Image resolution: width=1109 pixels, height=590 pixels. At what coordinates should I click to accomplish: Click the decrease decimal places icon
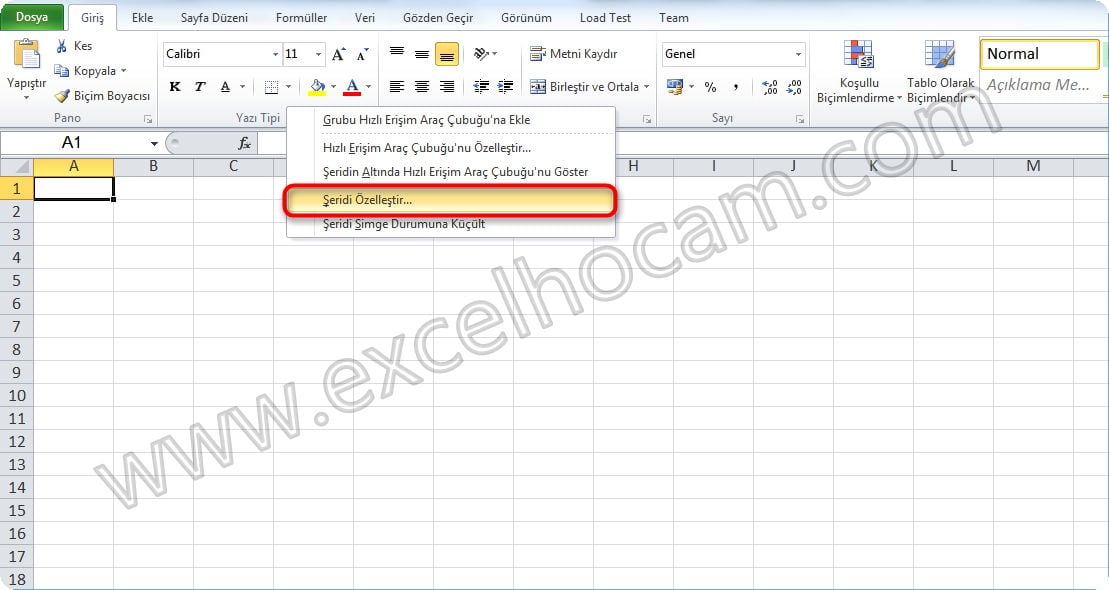794,87
